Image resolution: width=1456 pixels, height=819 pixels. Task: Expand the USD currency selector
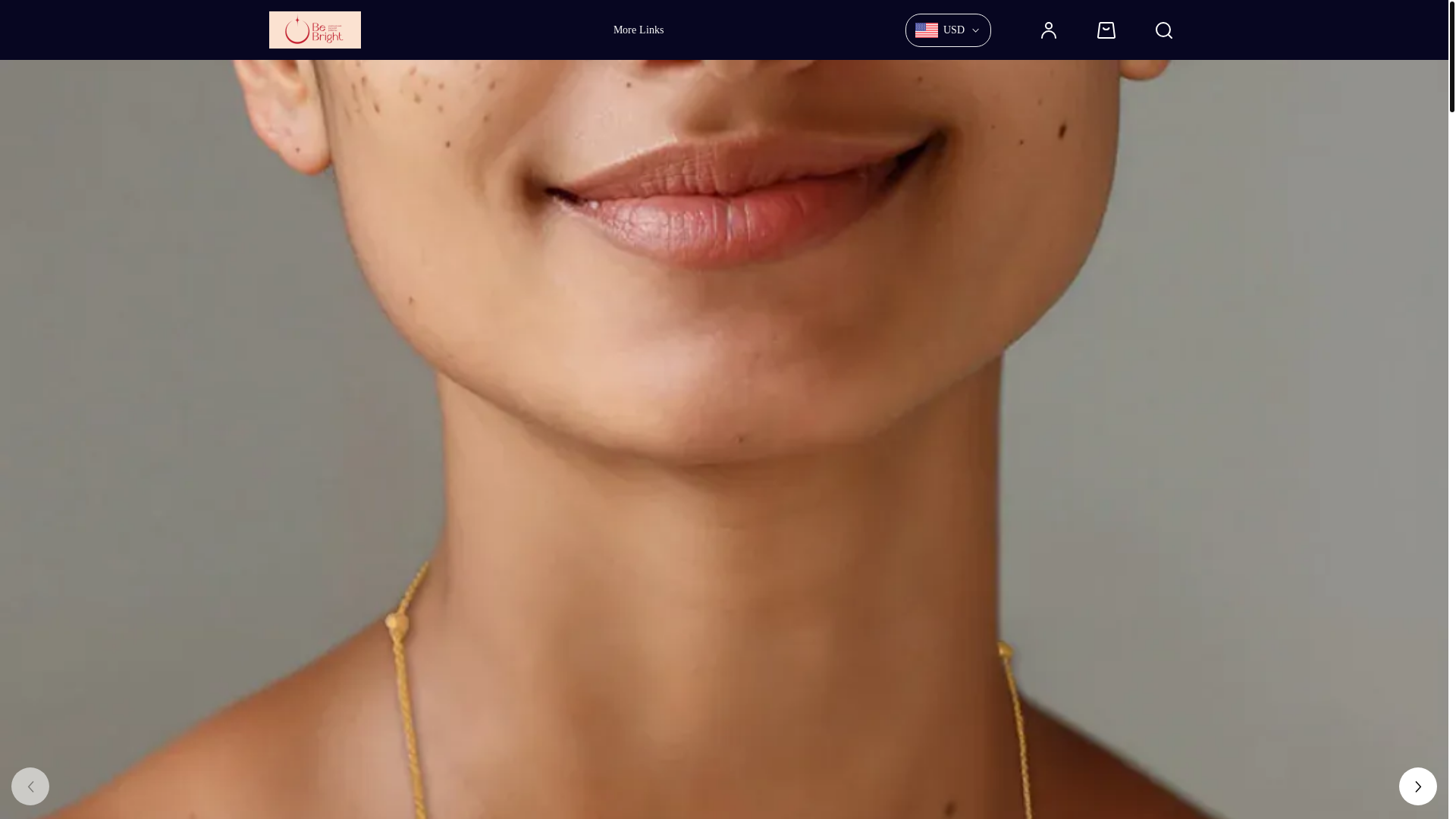[948, 30]
